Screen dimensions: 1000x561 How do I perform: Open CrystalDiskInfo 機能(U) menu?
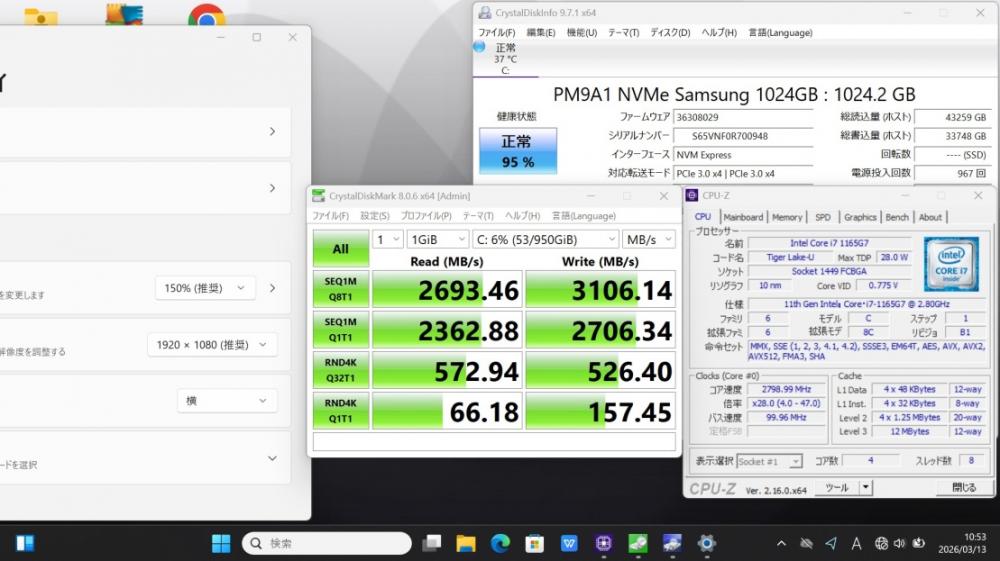pyautogui.click(x=582, y=33)
